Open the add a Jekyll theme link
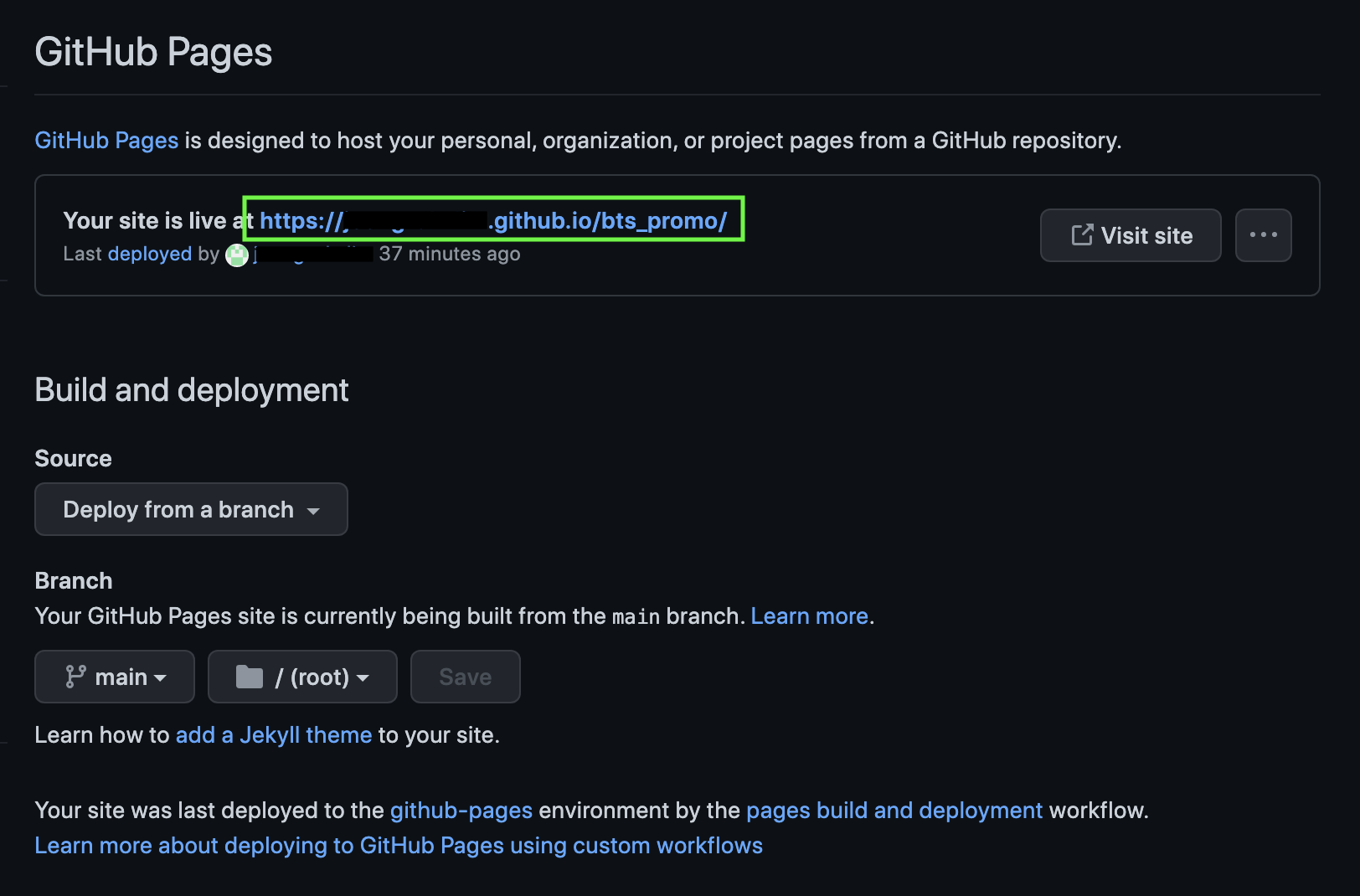This screenshot has height=896, width=1360. click(x=274, y=735)
